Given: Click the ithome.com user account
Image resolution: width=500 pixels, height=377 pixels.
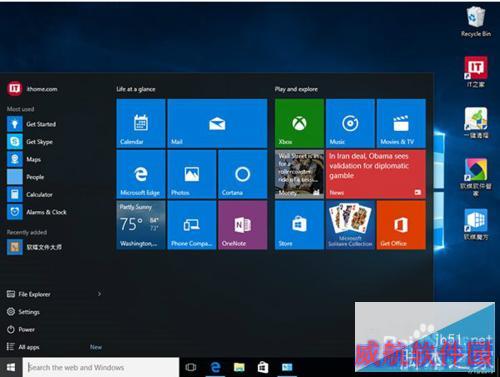Looking at the screenshot, I should pos(32,89).
